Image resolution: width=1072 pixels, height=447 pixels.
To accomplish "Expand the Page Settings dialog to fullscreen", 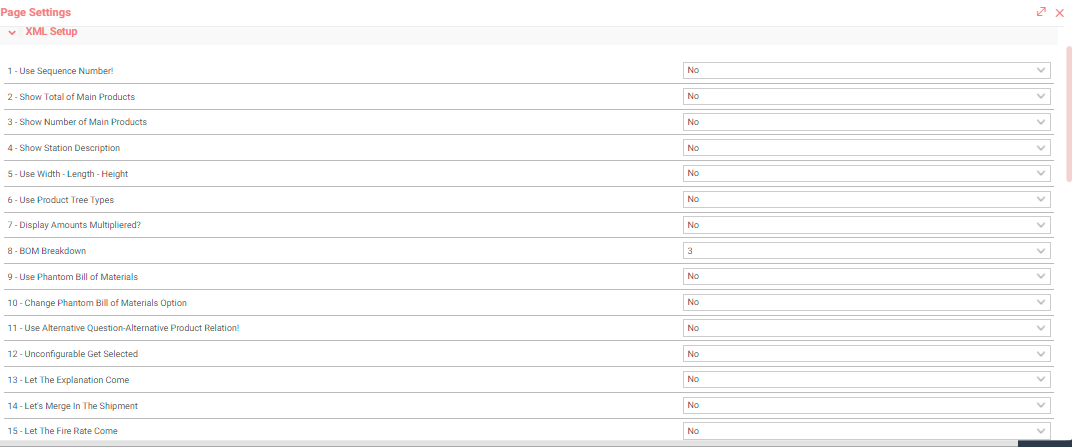I will point(1041,12).
